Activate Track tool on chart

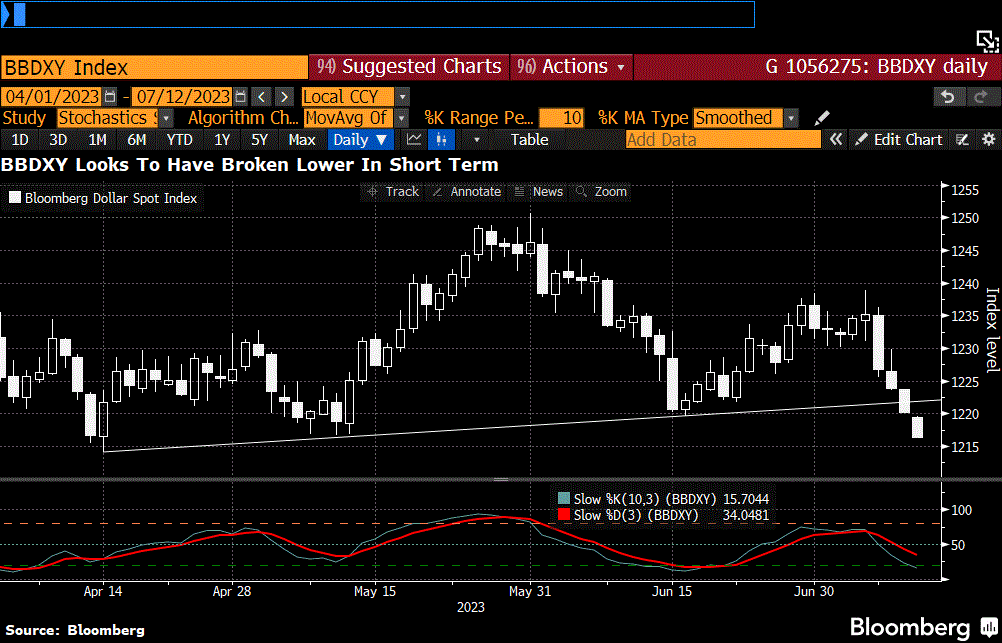click(394, 192)
